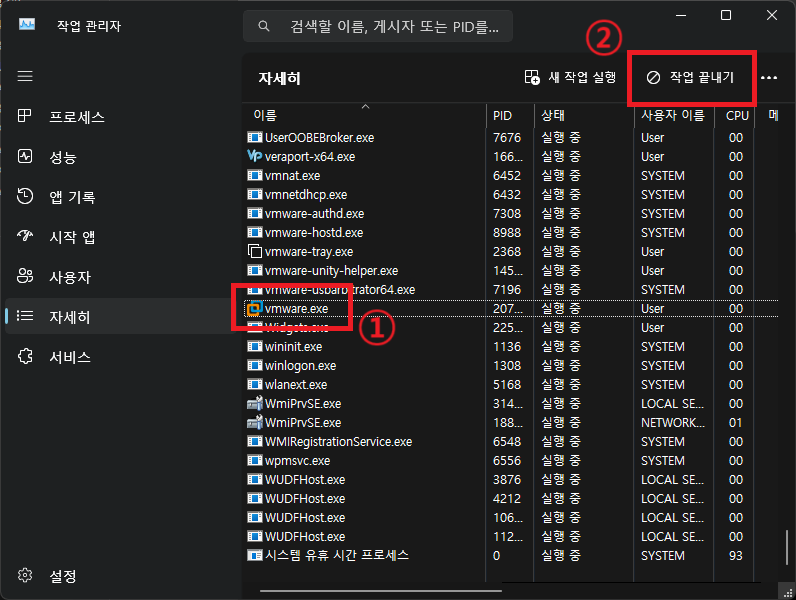Click the Task Manager app icon in title bar
796x600 pixels.
click(27, 24)
